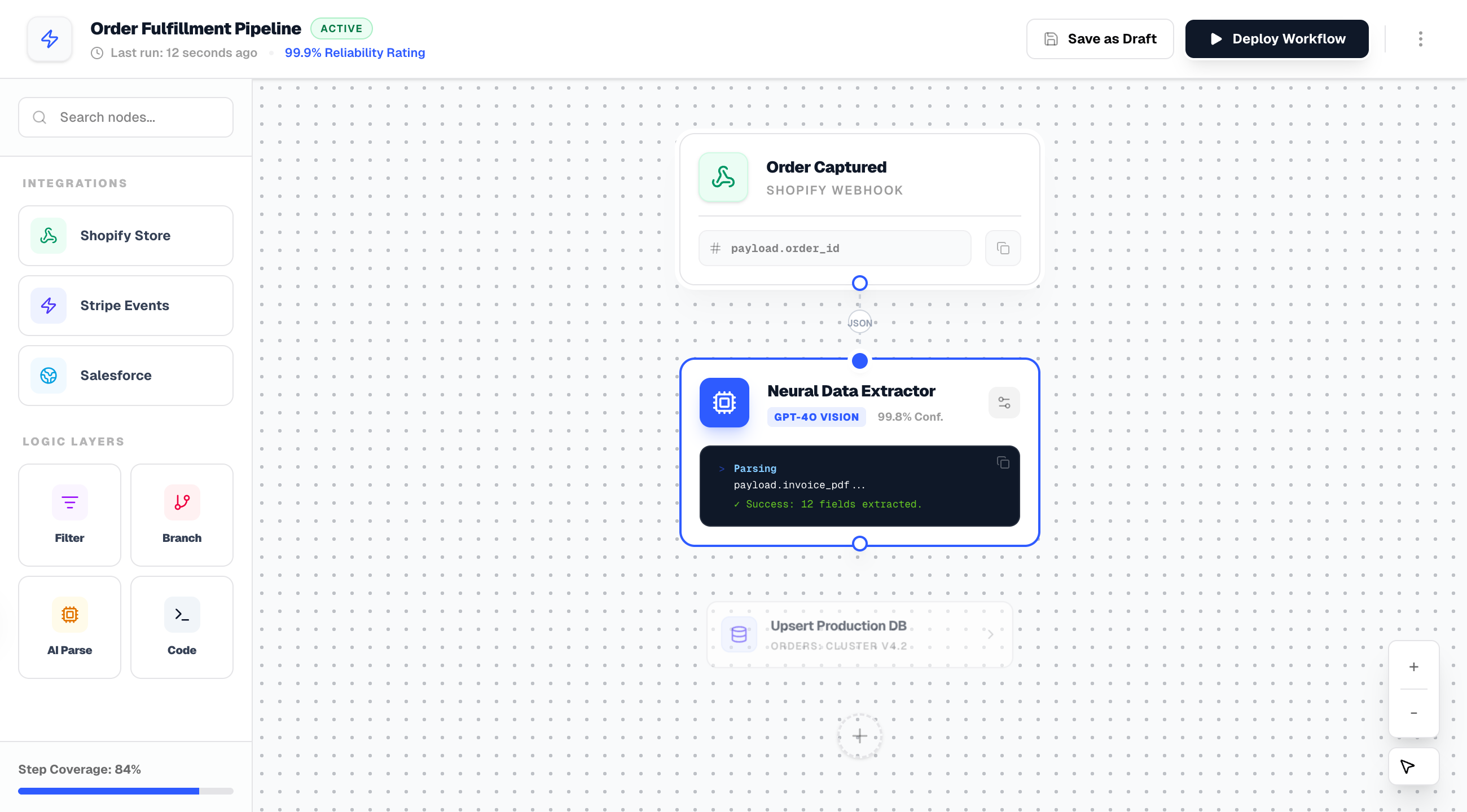The height and width of the screenshot is (812, 1467).
Task: Click the lightning bolt workflow logo
Action: click(x=50, y=39)
